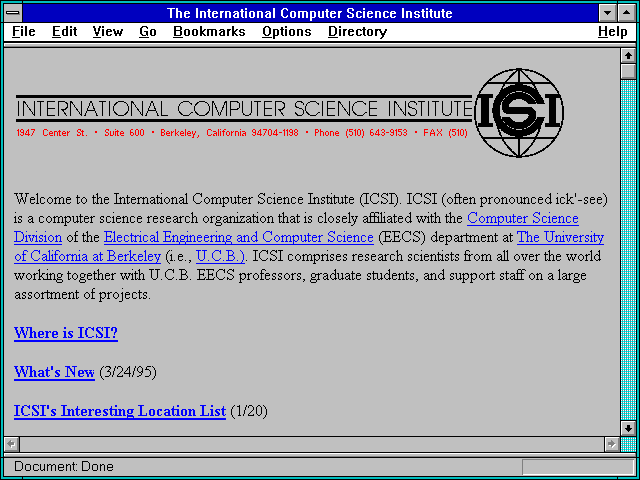Open the Go menu
Screen dimensions: 640x480
pos(148,31)
